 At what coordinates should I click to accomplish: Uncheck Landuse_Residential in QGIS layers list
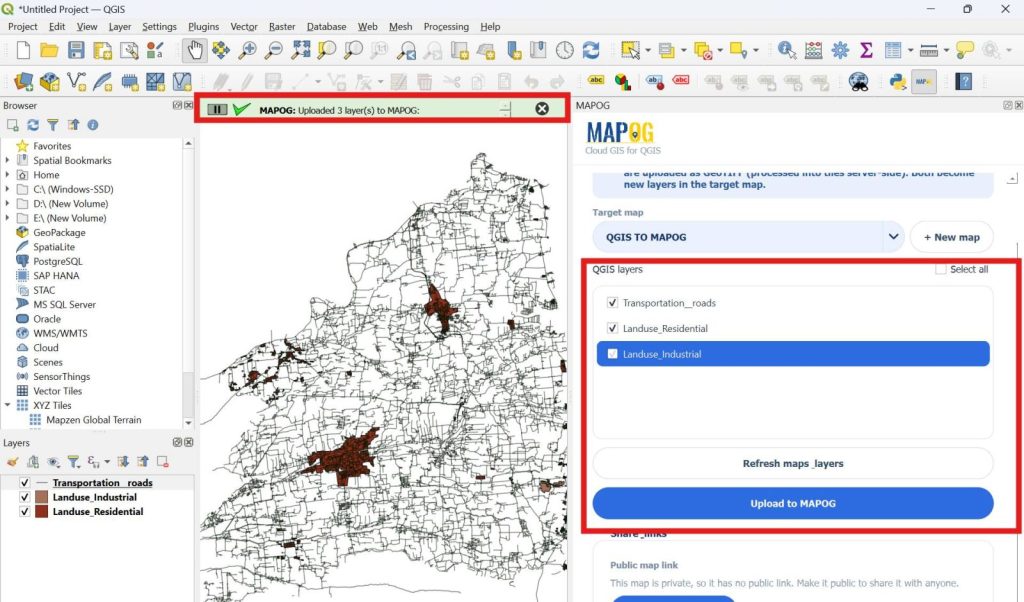(612, 328)
